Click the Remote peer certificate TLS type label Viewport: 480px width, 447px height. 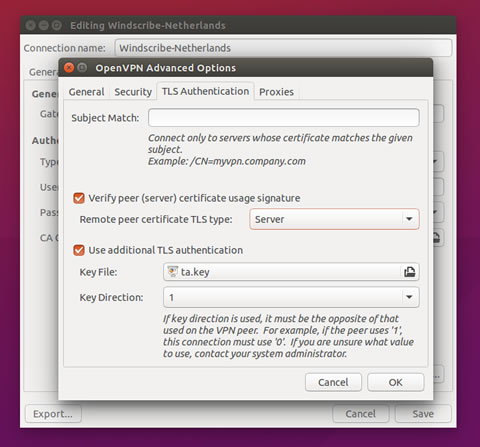pyautogui.click(x=156, y=219)
